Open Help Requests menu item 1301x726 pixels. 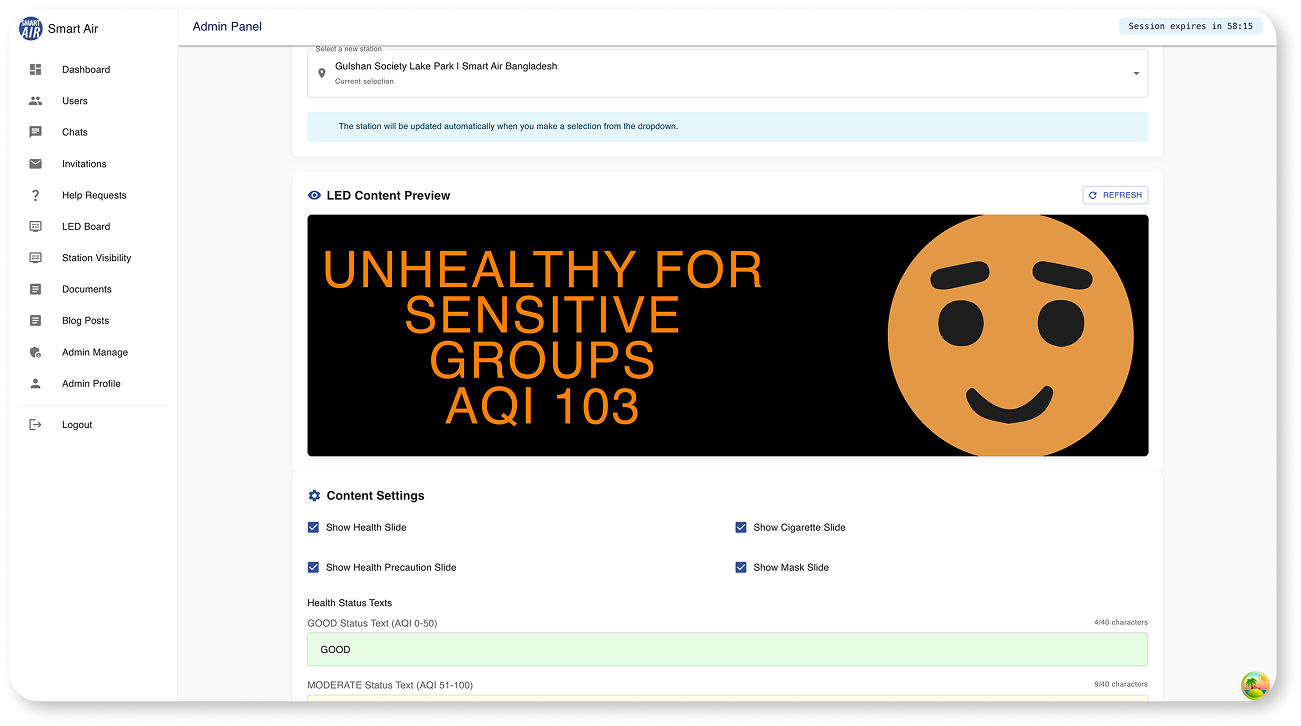[x=93, y=195]
